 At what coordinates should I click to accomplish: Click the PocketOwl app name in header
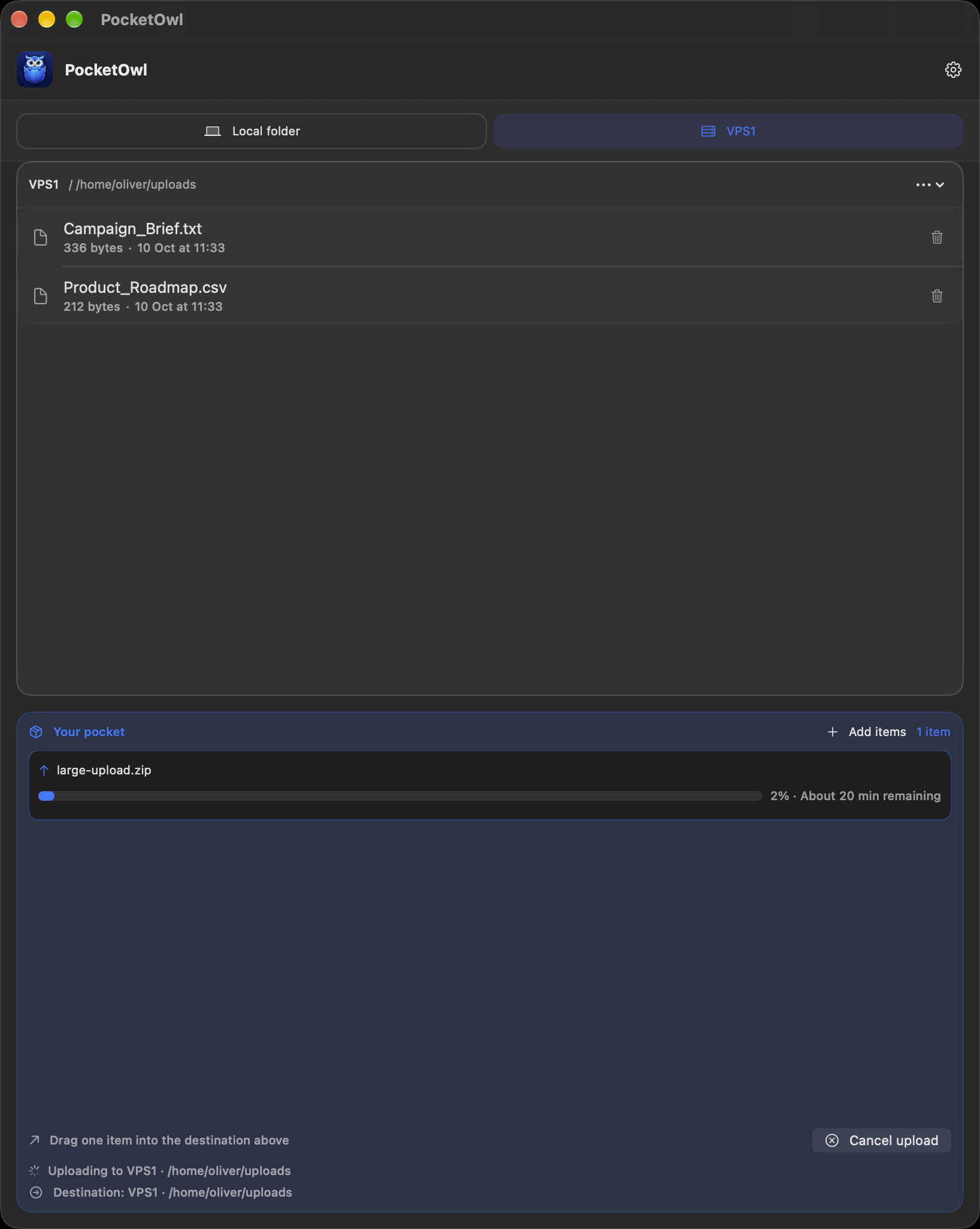point(106,70)
